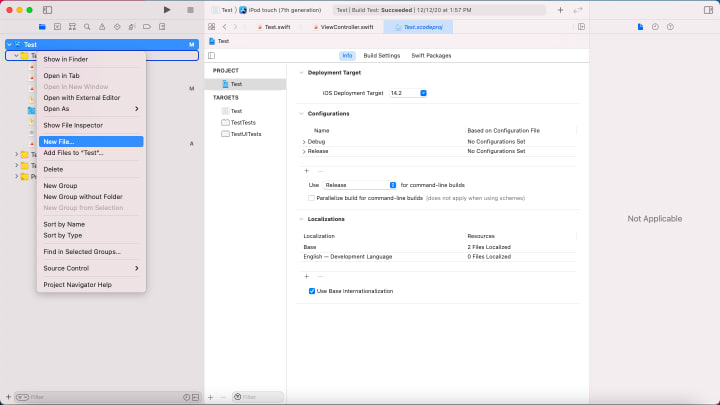Image resolution: width=720 pixels, height=405 pixels.
Task: Switch to the Build Settings tab
Action: pyautogui.click(x=382, y=56)
